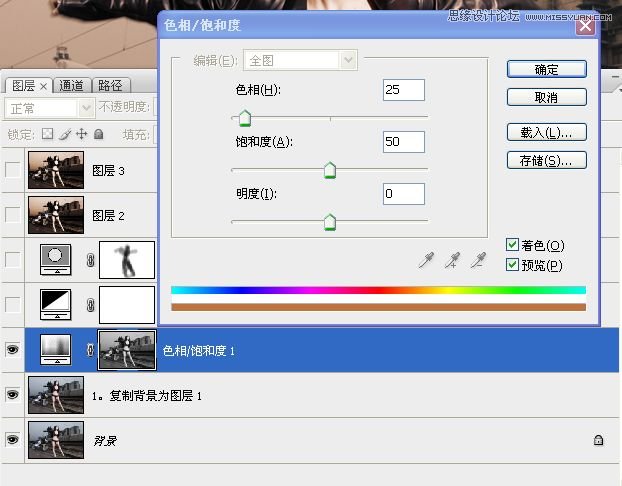The image size is (622, 486).
Task: Click the 确定 (OK) button
Action: 546,69
